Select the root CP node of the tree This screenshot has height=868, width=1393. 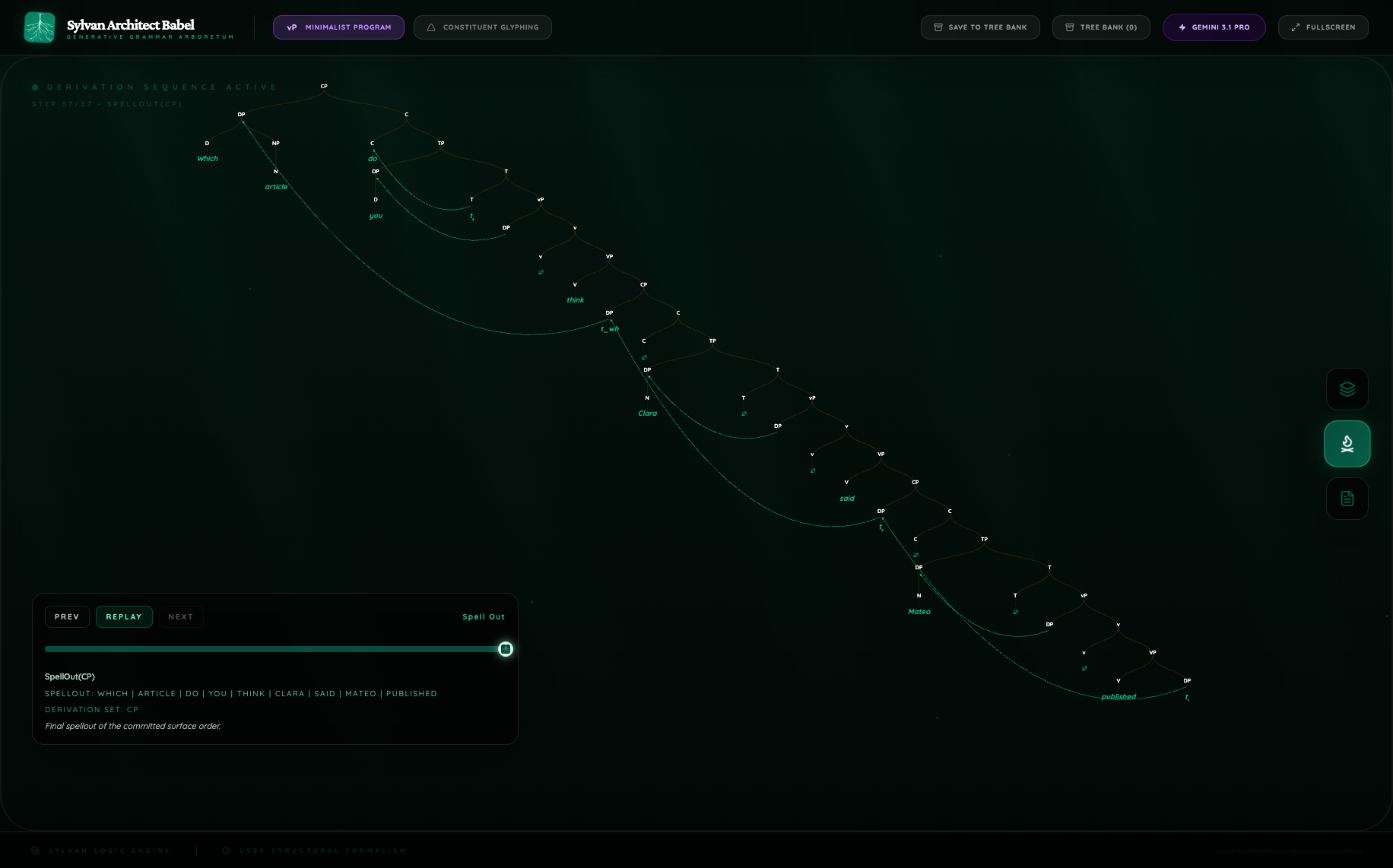[324, 87]
